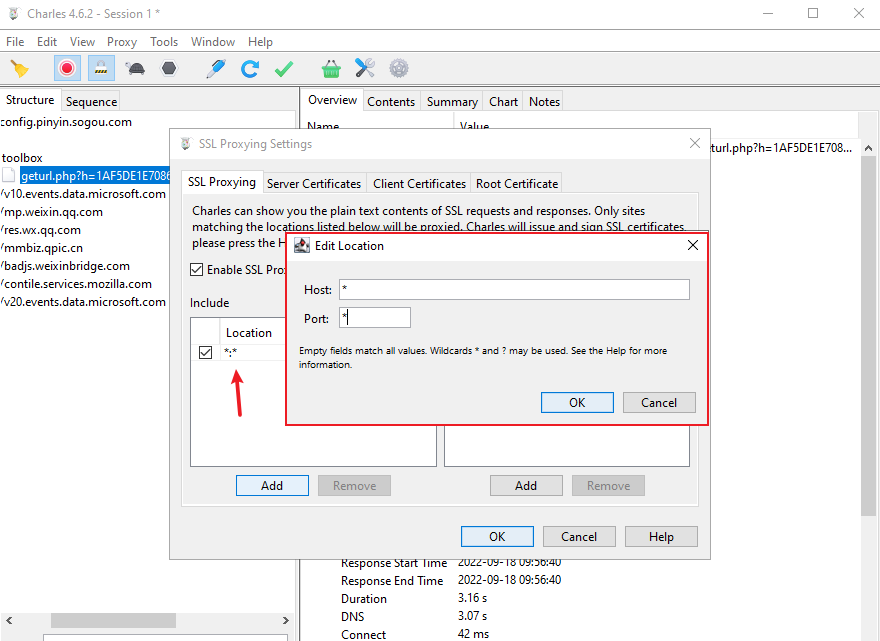Click Remove under Exclude list
This screenshot has width=880, height=641.
click(608, 486)
